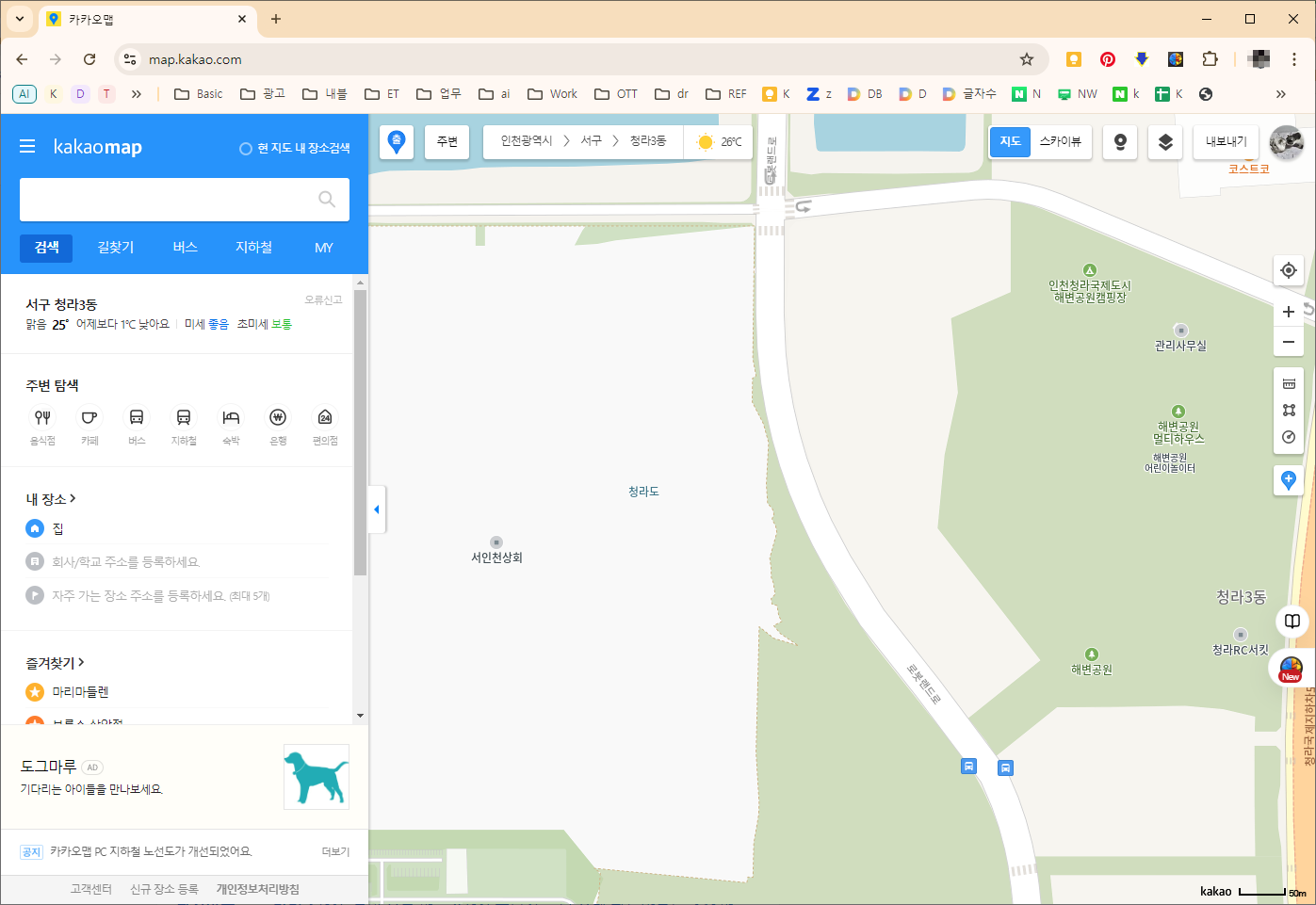The height and width of the screenshot is (905, 1316).
Task: Open 고객센터 footer link
Action: pos(90,889)
